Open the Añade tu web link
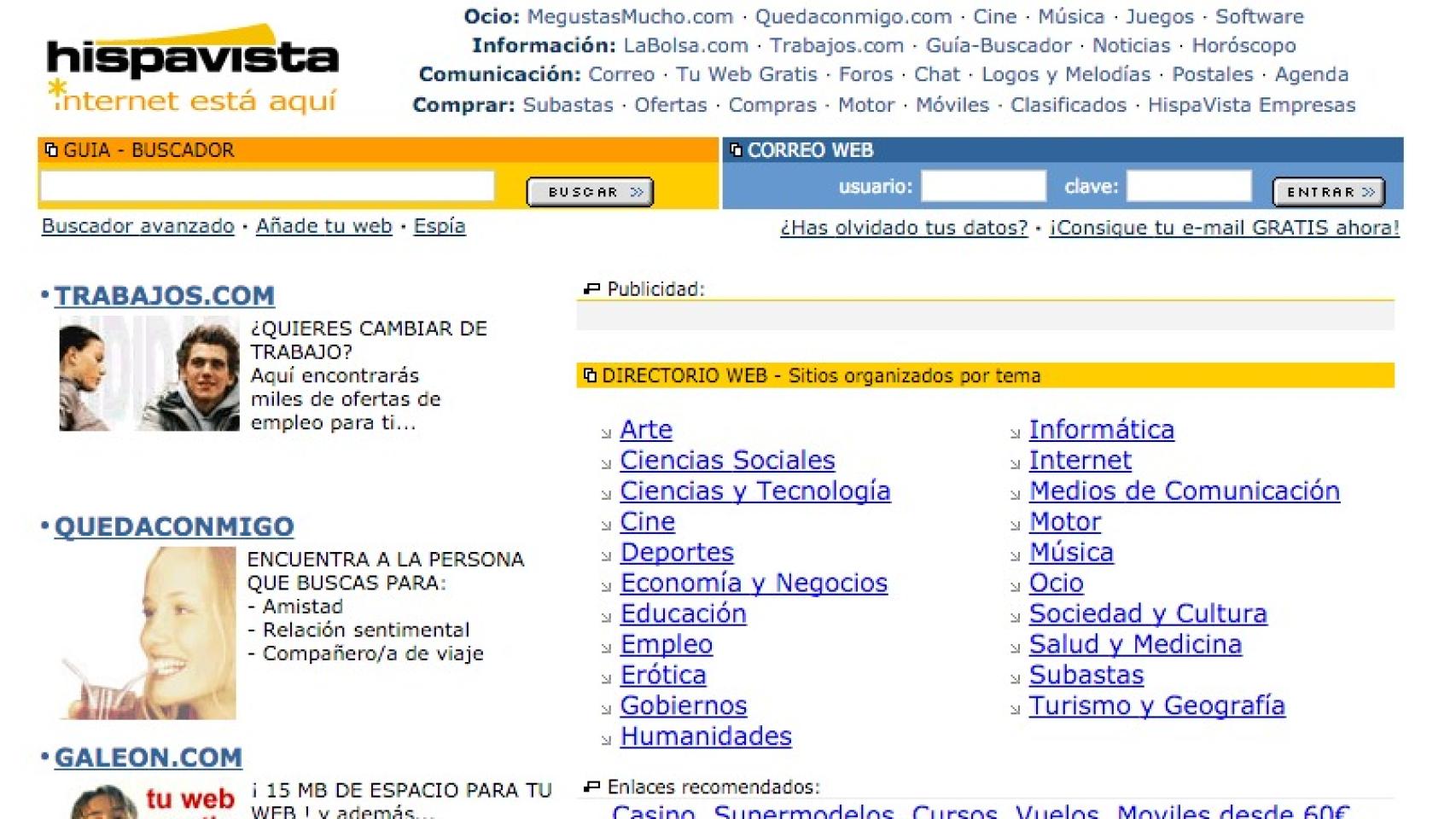The height and width of the screenshot is (819, 1456). (x=323, y=226)
